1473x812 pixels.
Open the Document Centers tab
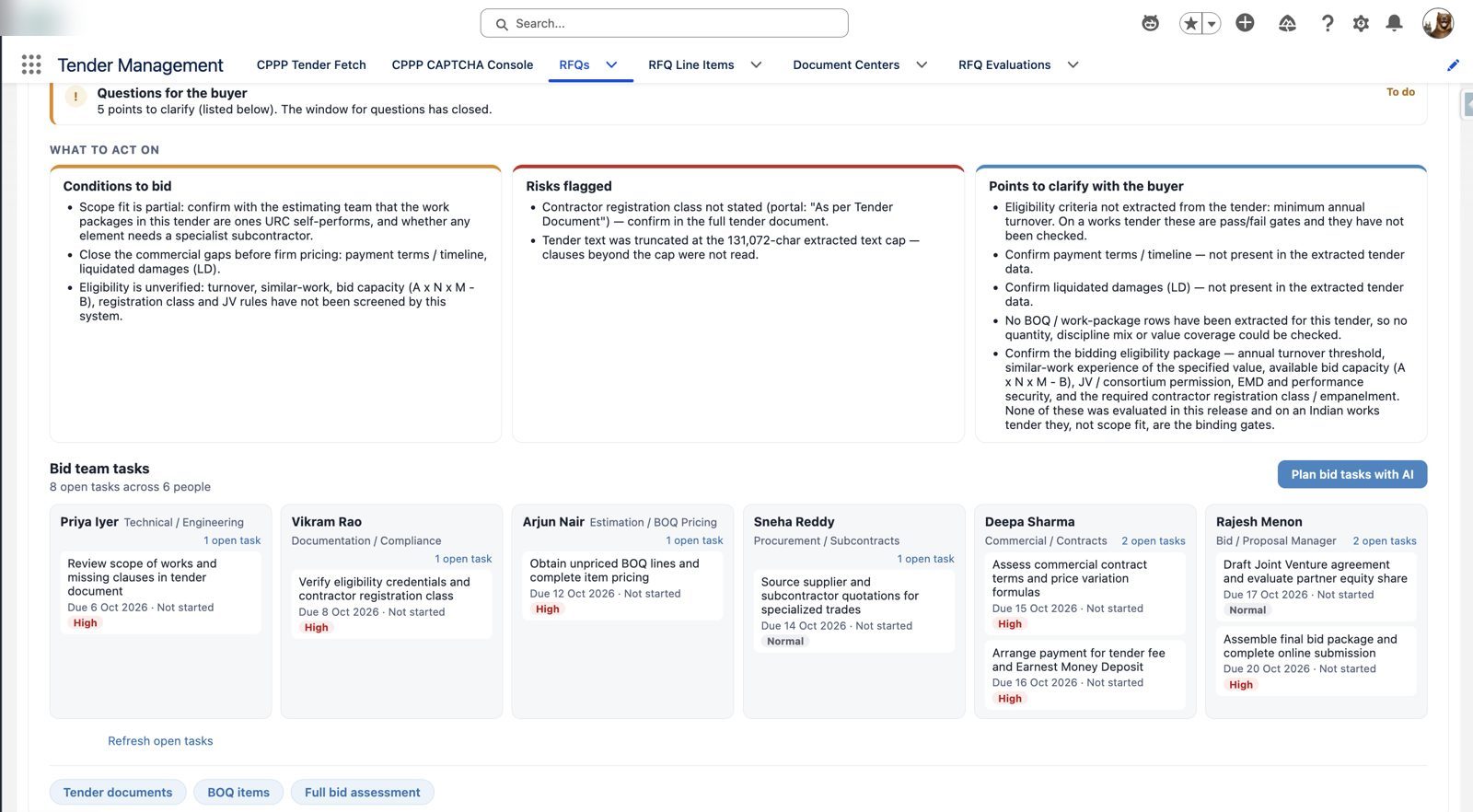(x=846, y=64)
